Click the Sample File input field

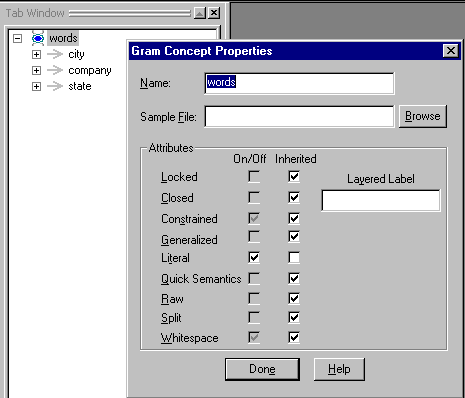click(x=299, y=116)
